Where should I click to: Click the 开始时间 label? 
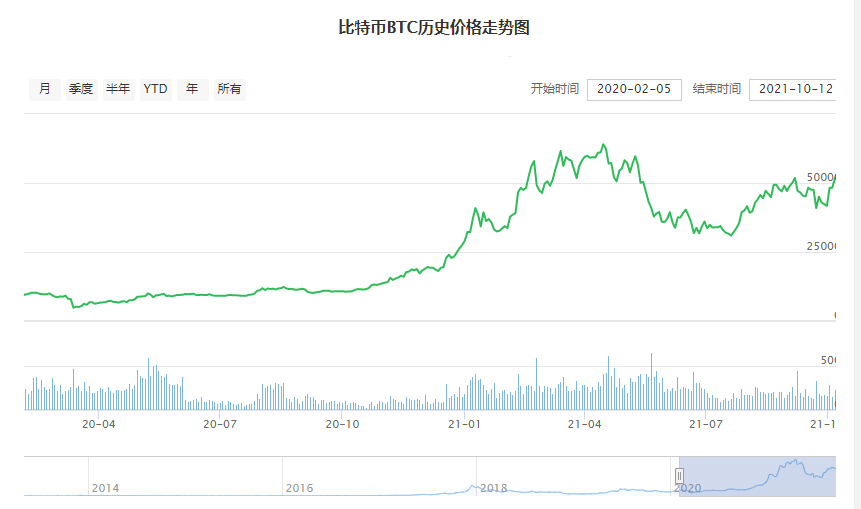click(x=554, y=89)
